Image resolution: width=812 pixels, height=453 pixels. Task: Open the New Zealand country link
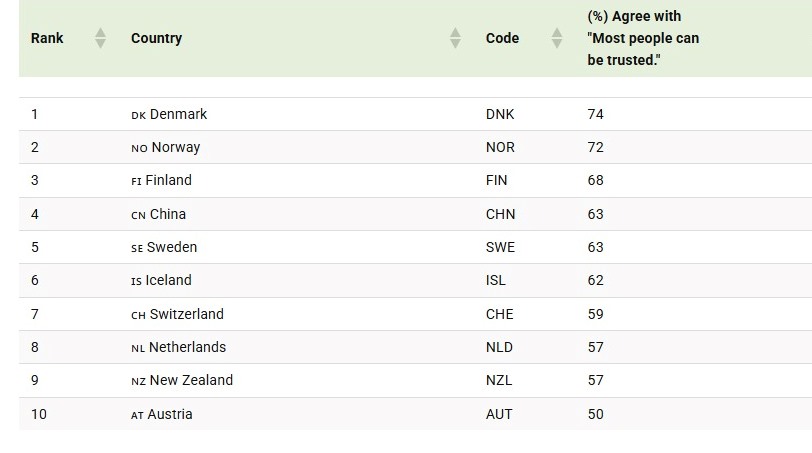pyautogui.click(x=191, y=380)
